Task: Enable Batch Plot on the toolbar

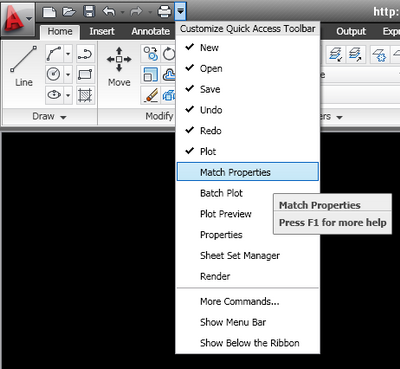Action: 247,193
